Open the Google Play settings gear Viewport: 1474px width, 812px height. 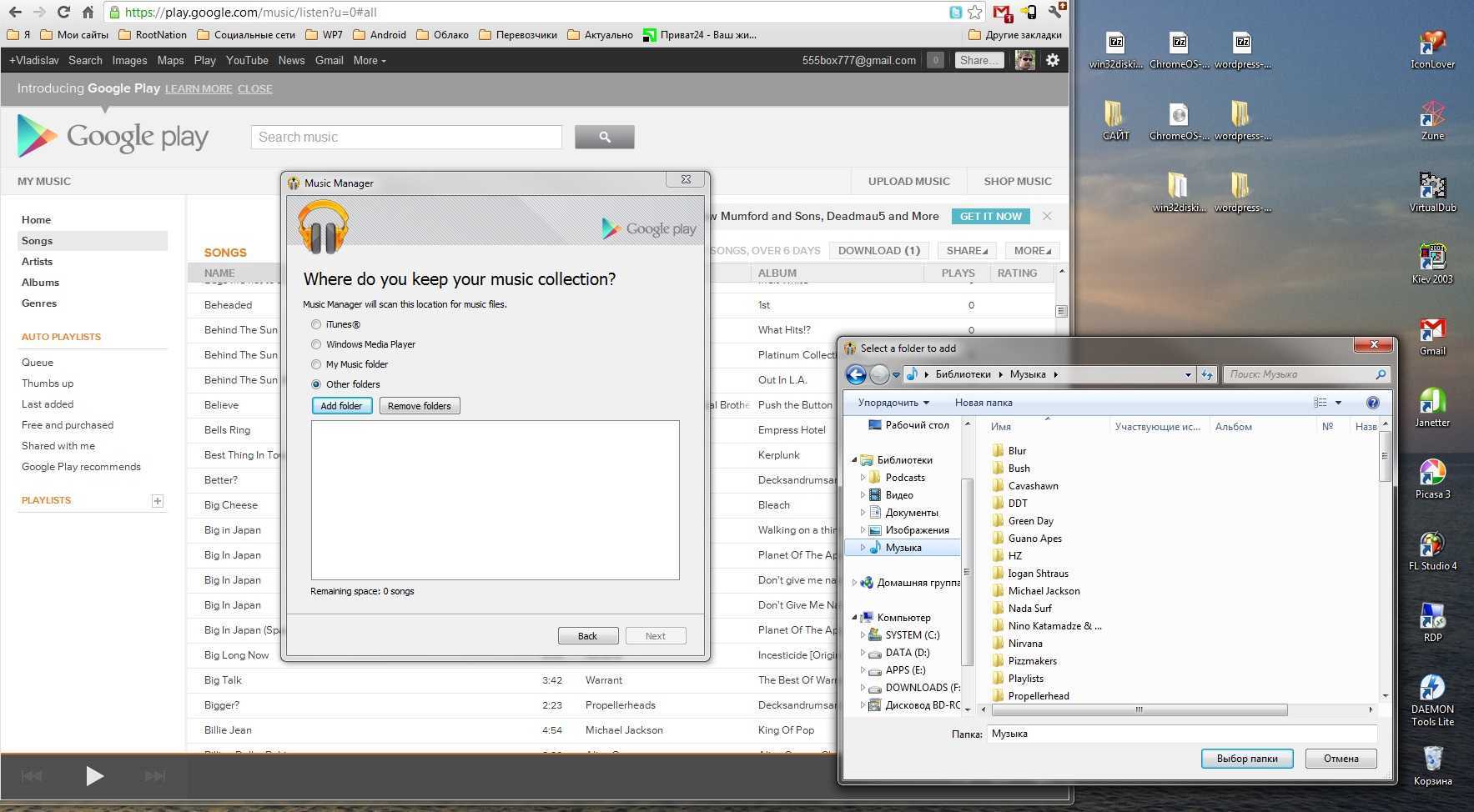[x=1053, y=60]
